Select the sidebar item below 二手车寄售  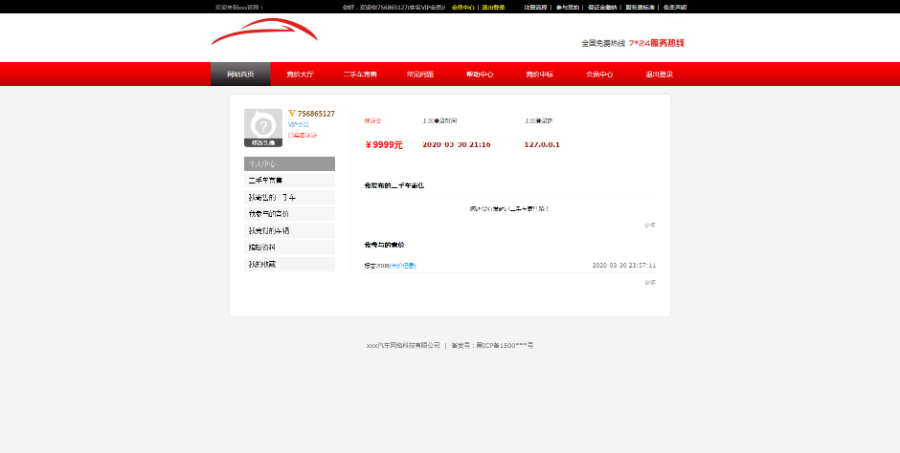pos(289,197)
